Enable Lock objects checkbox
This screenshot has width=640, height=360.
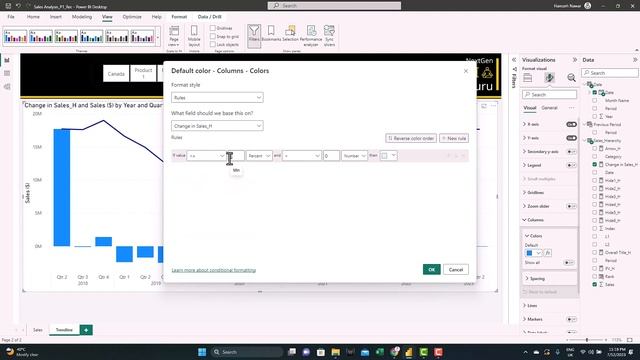[213, 44]
